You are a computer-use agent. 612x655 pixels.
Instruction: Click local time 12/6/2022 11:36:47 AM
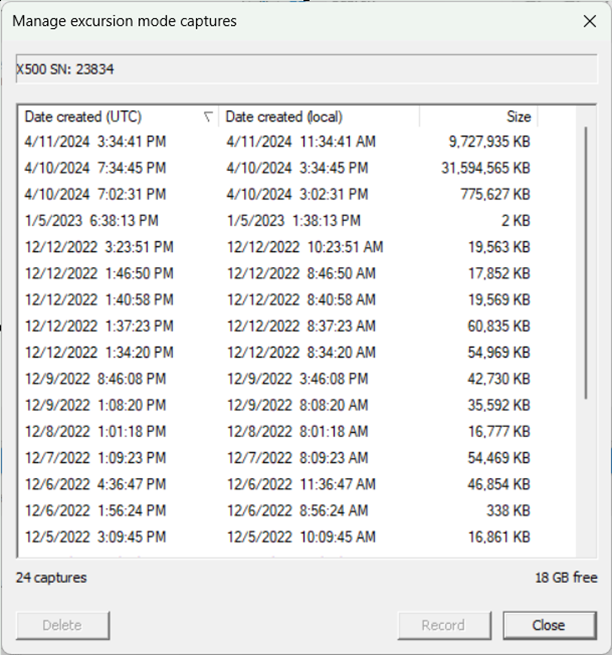click(301, 484)
